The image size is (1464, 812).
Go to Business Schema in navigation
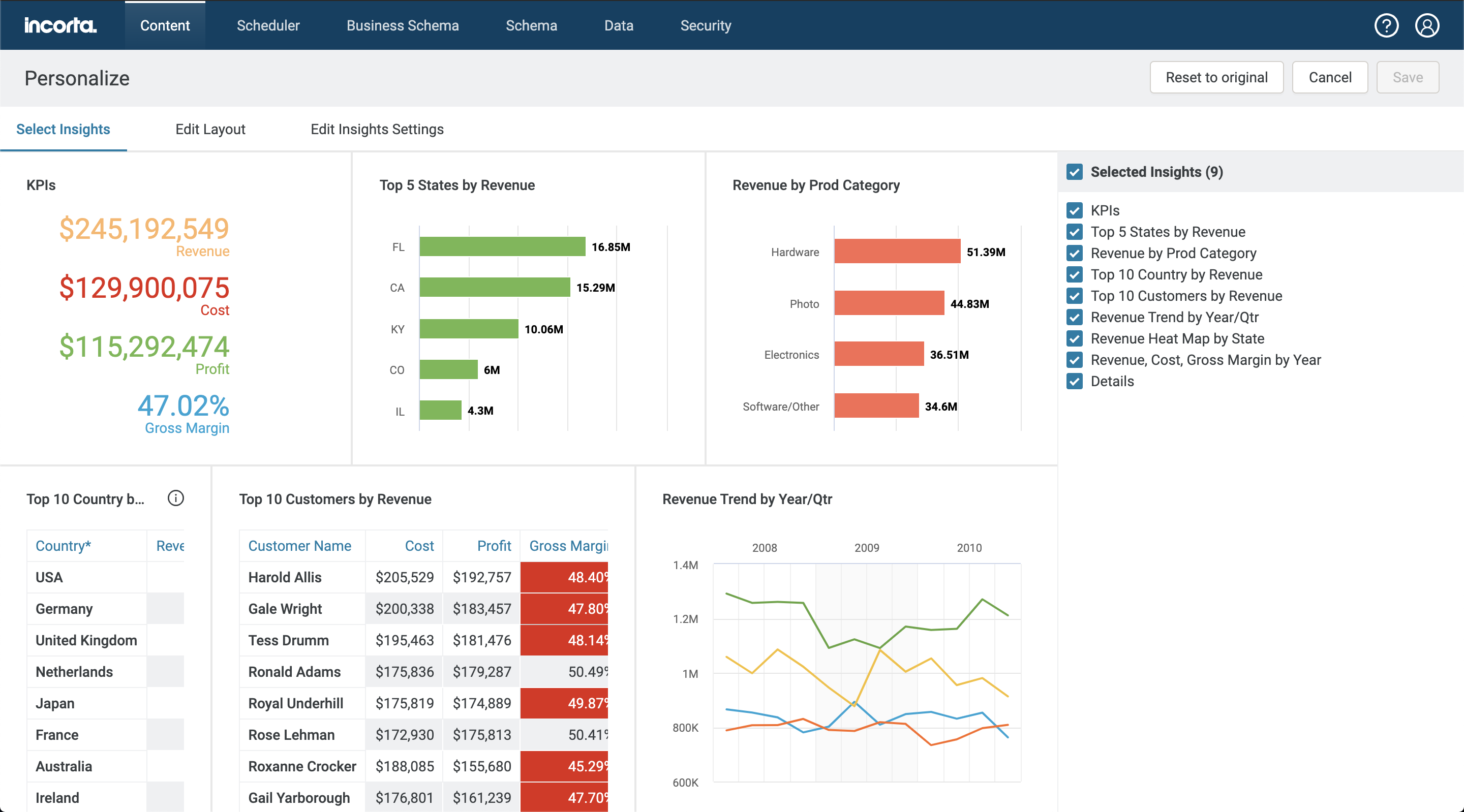pos(403,25)
